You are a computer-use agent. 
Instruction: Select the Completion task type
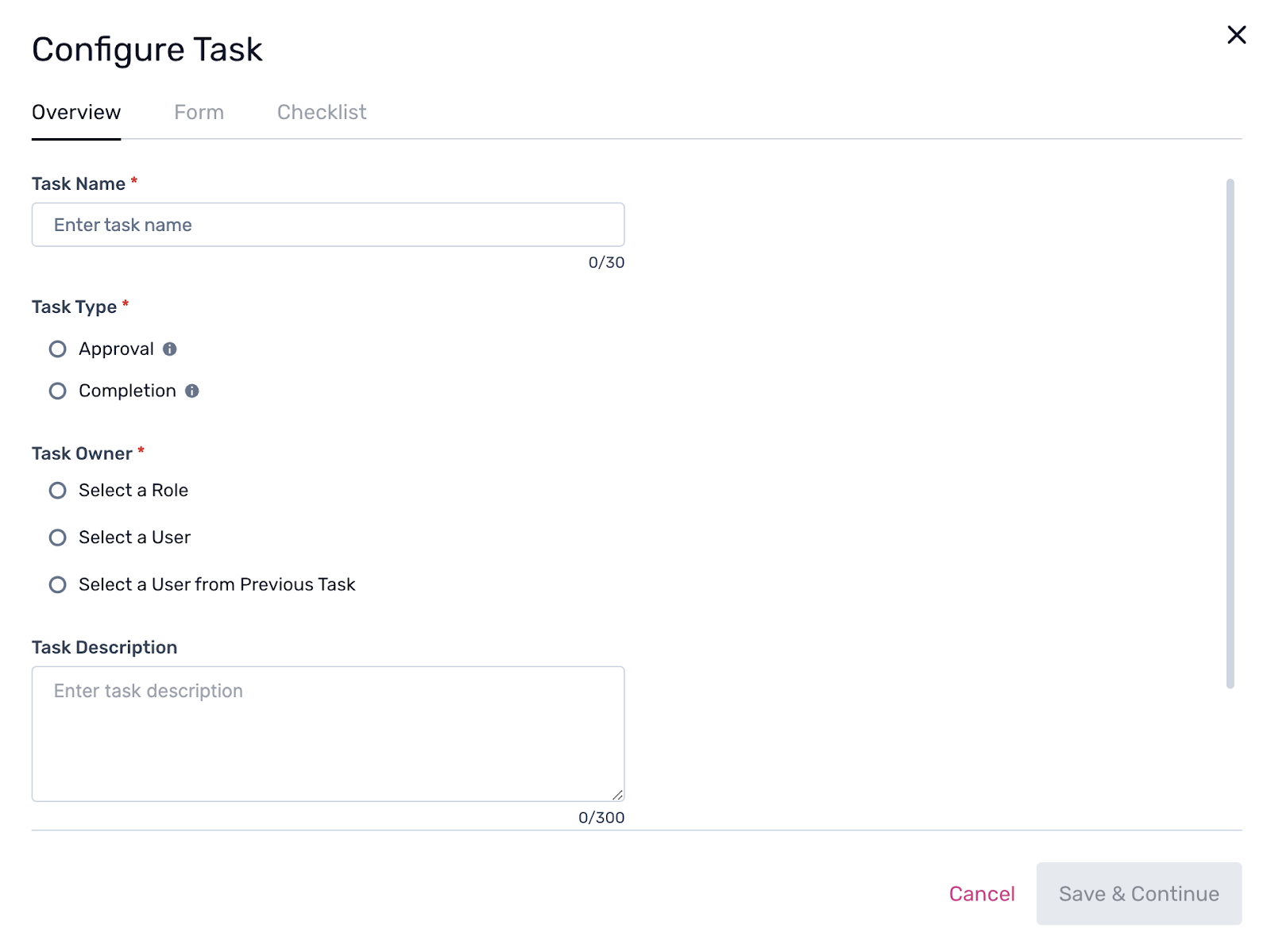tap(58, 391)
